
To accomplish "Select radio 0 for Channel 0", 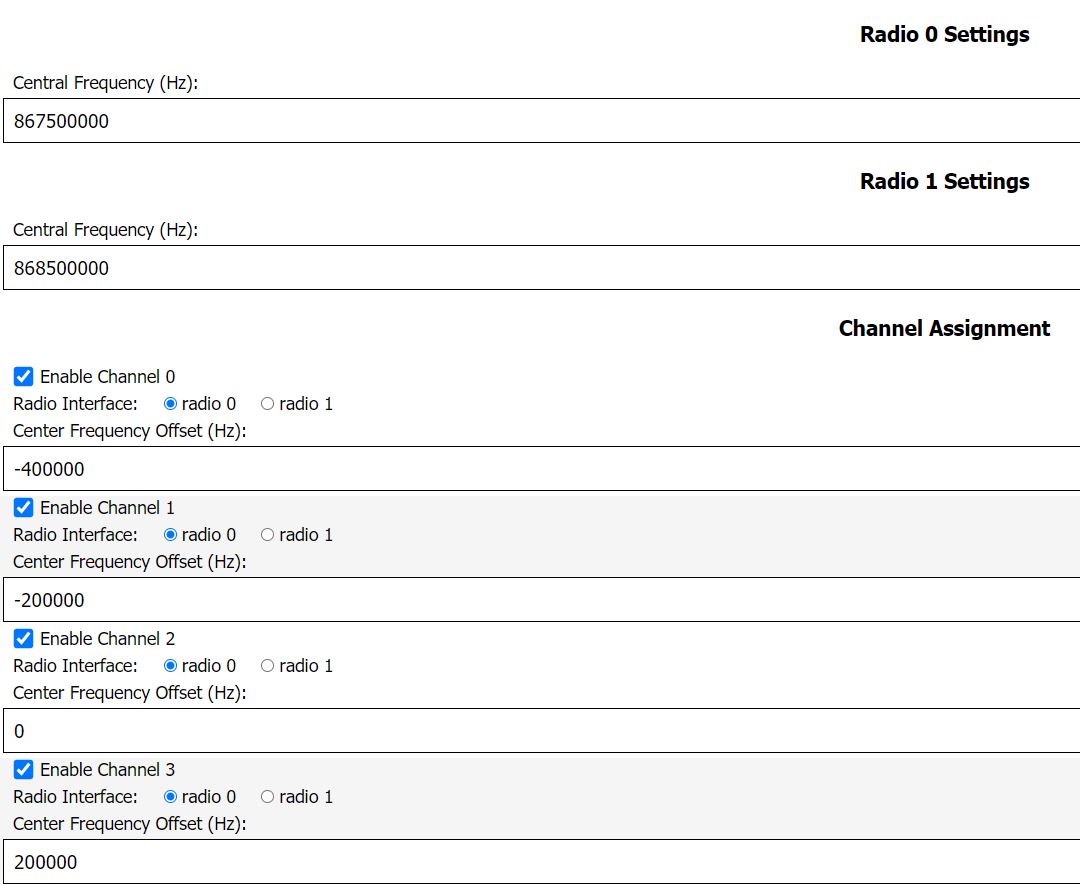I will coord(170,404).
